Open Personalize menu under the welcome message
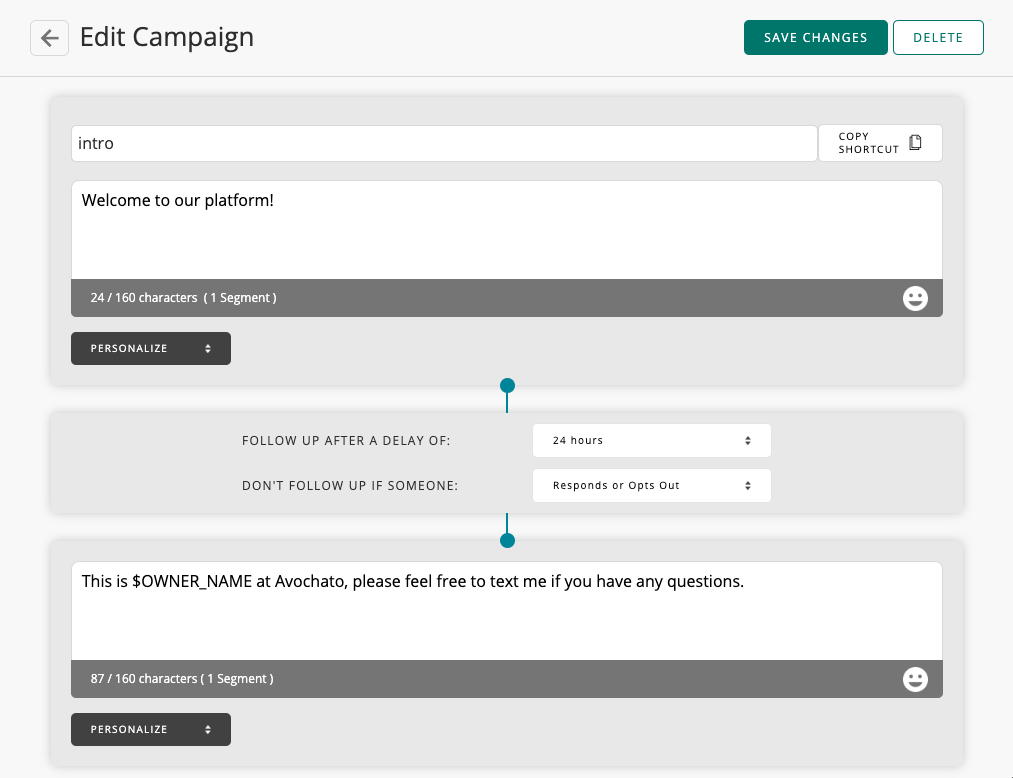Screen dimensions: 1013x778 (150, 349)
